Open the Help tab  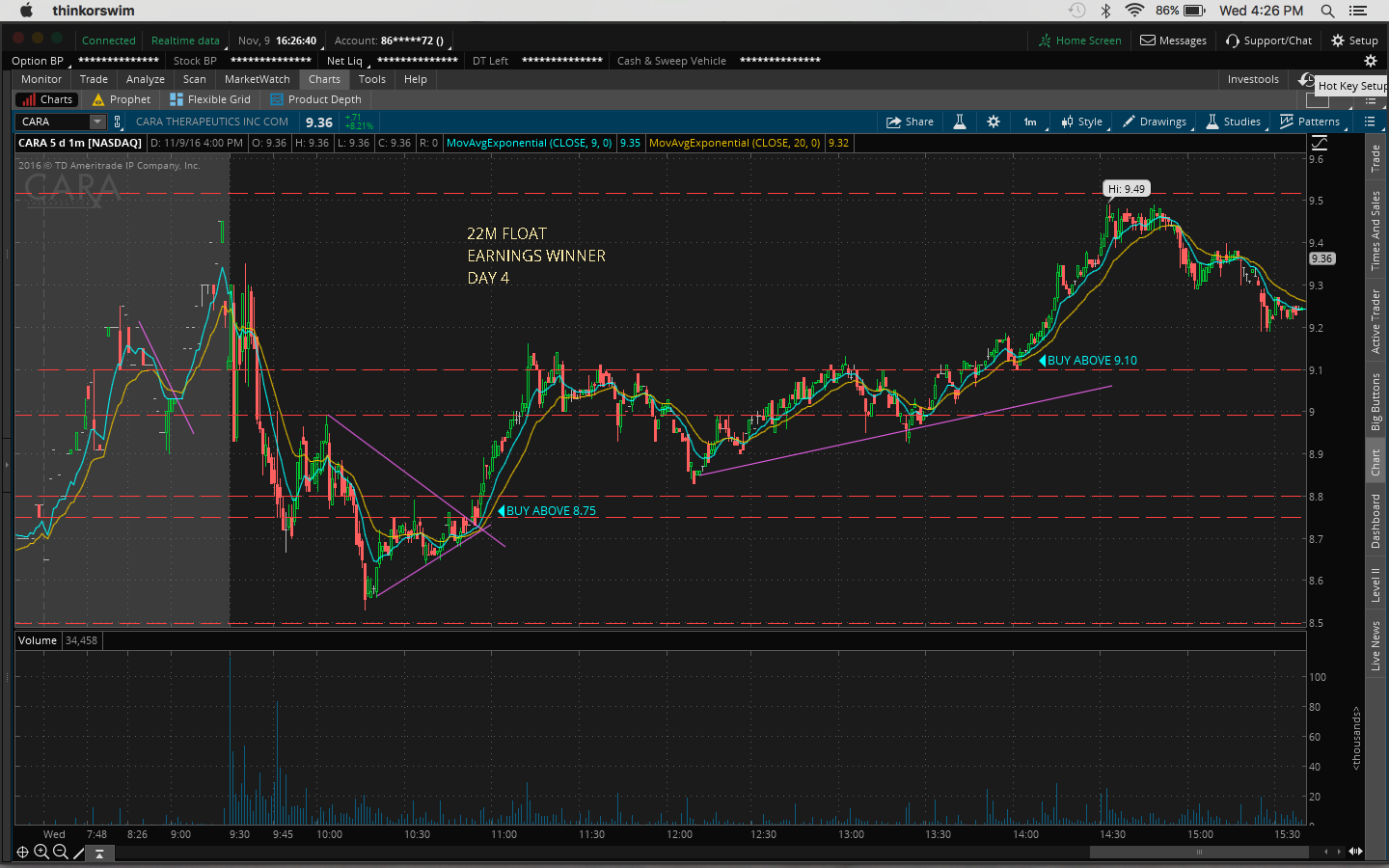point(416,79)
